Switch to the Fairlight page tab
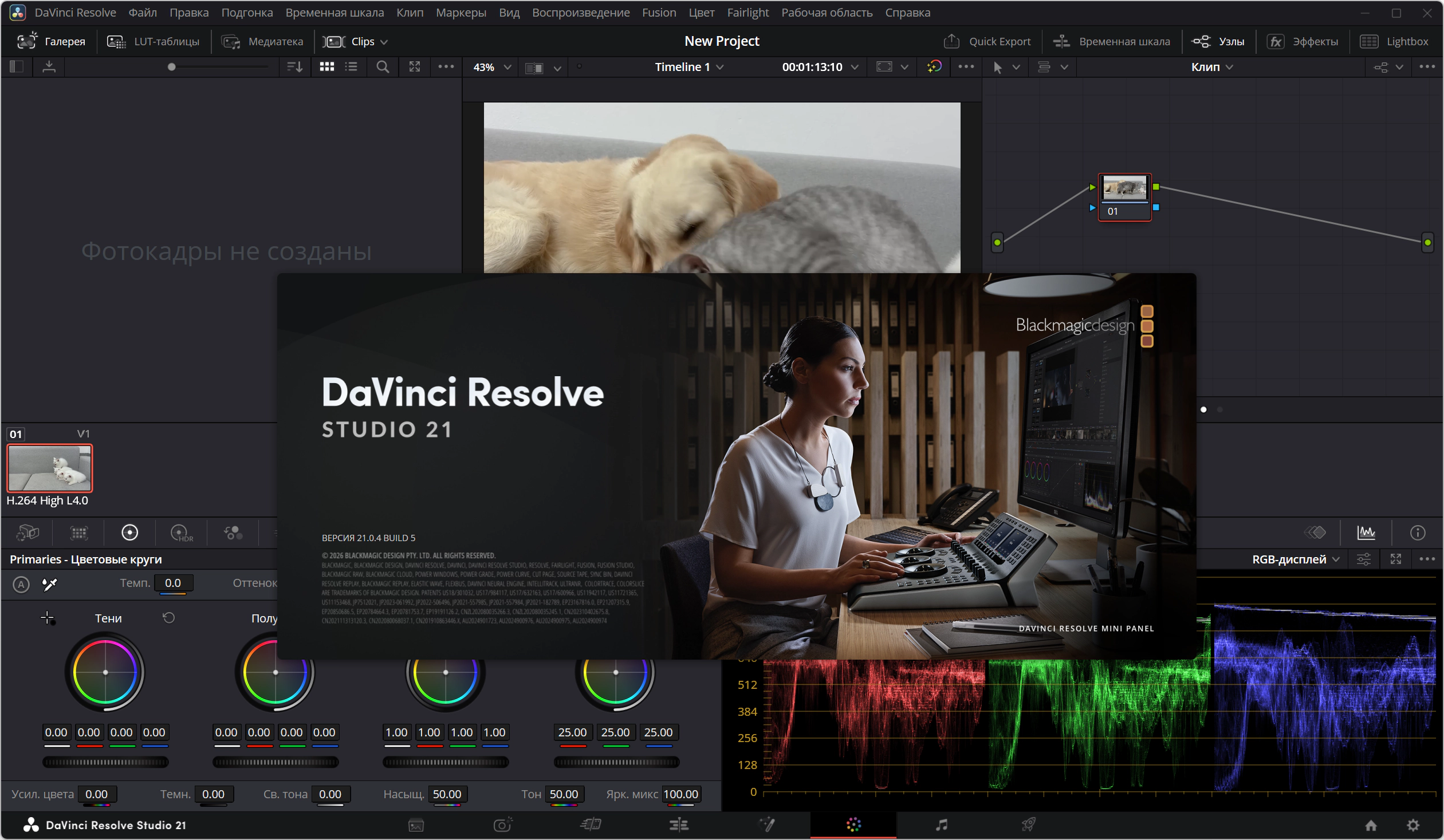Viewport: 1444px width, 840px height. click(x=942, y=825)
